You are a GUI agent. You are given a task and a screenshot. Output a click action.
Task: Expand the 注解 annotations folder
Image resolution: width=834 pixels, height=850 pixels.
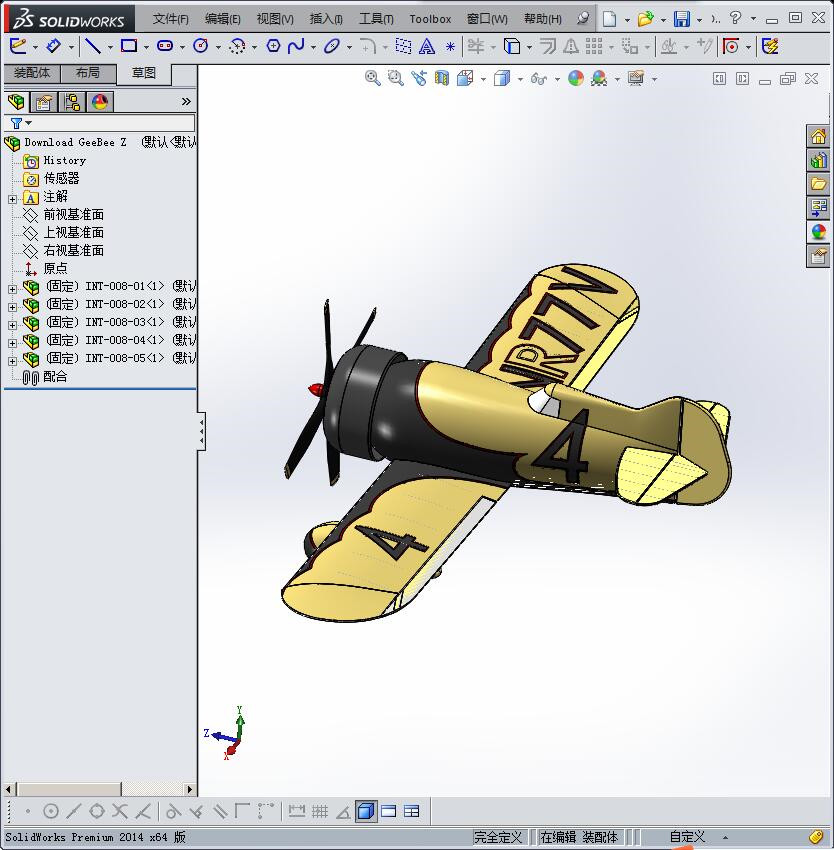pyautogui.click(x=12, y=198)
